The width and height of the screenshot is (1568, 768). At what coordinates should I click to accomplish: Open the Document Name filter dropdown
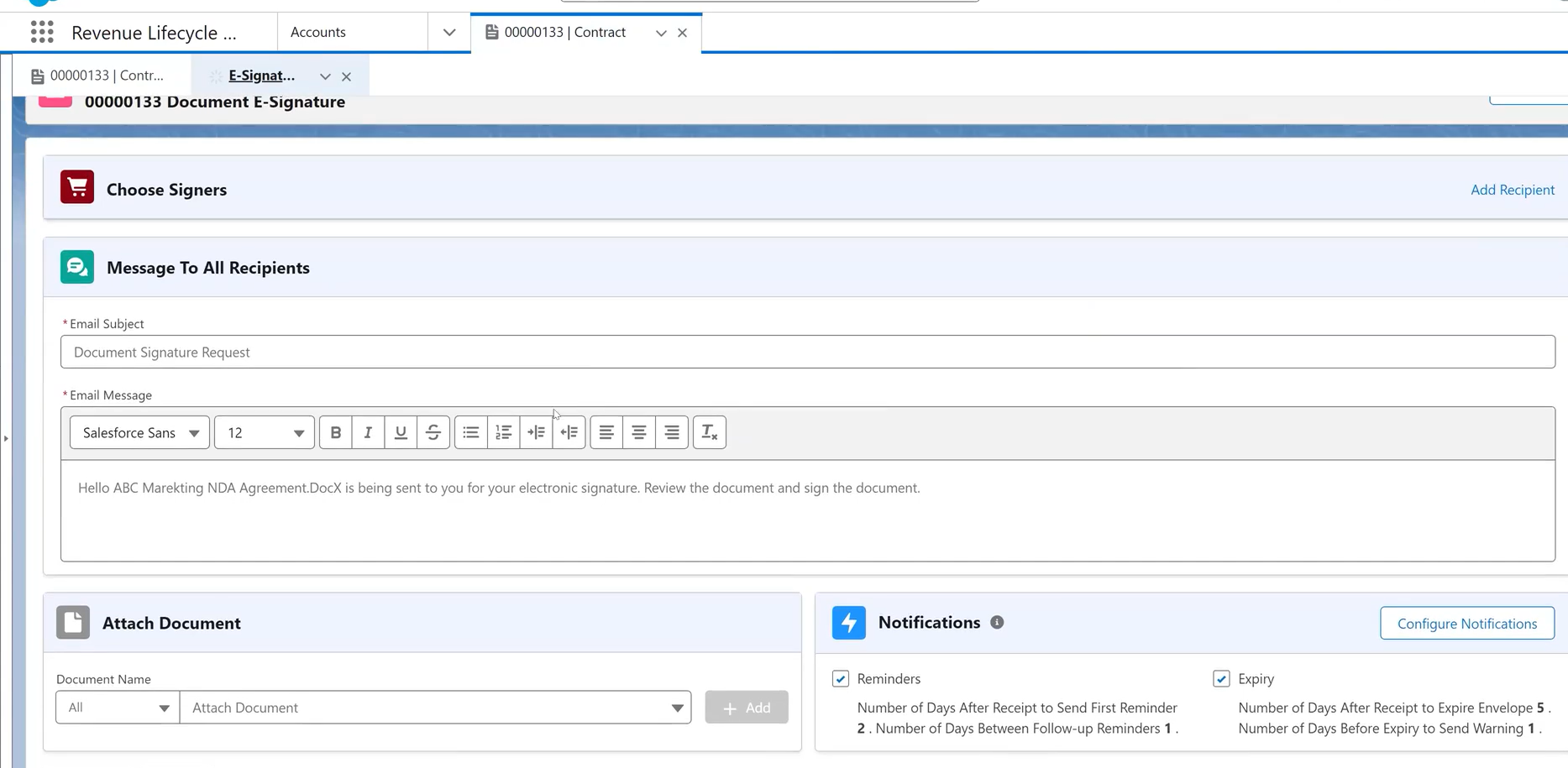pyautogui.click(x=116, y=707)
